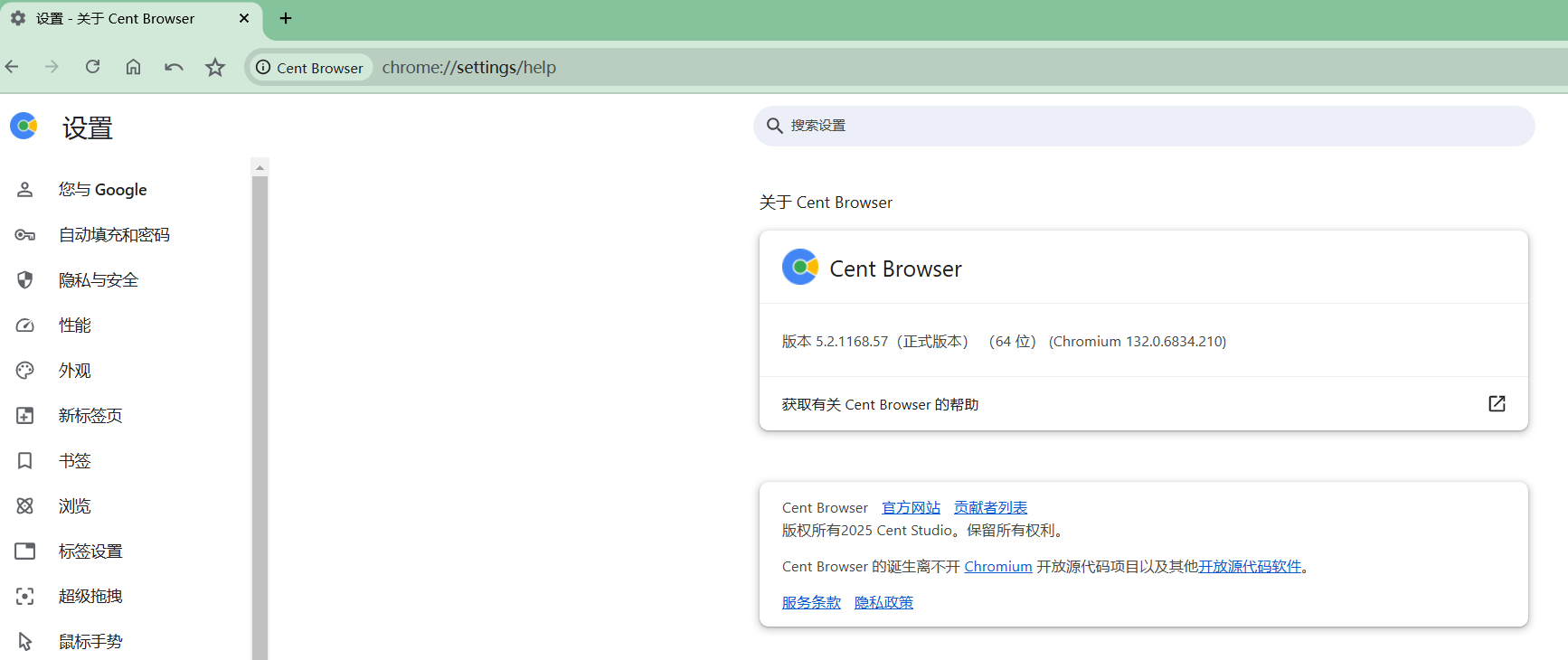Click the palette icon next to 外观
This screenshot has height=660, width=1568.
pyautogui.click(x=25, y=371)
